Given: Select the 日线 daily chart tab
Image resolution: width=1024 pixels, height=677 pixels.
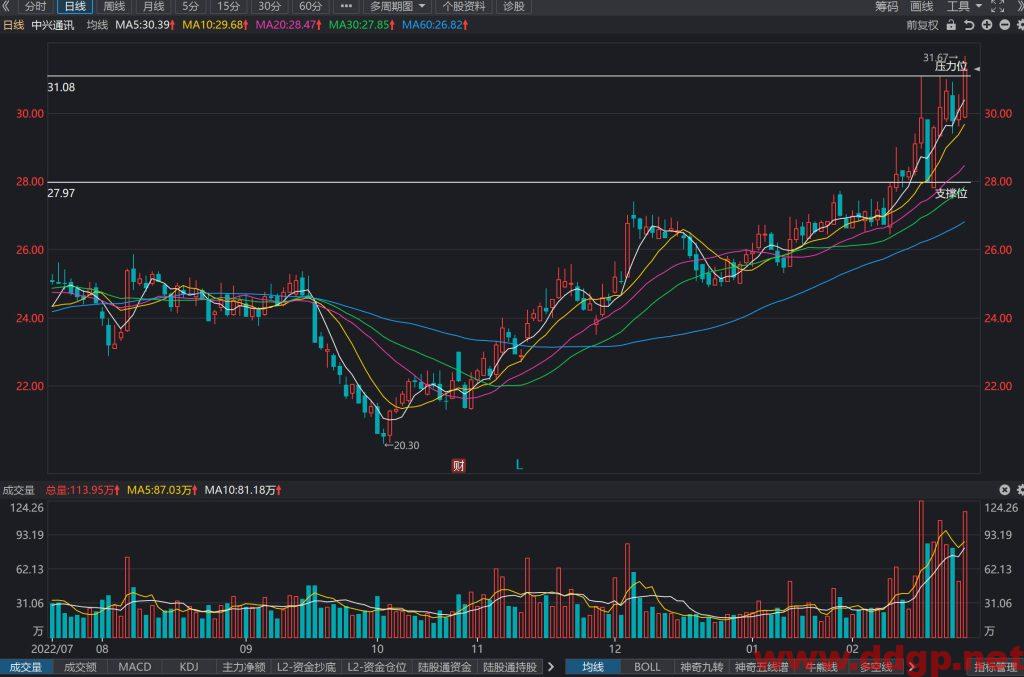Looking at the screenshot, I should coord(75,7).
